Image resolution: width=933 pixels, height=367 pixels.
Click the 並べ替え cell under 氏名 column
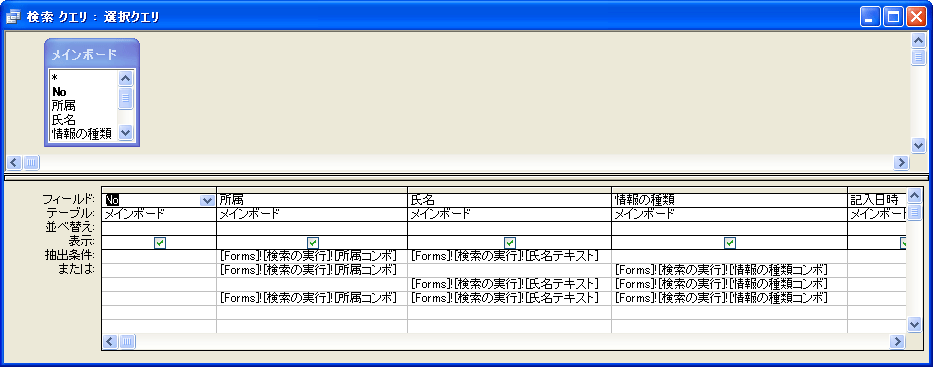[x=509, y=228]
